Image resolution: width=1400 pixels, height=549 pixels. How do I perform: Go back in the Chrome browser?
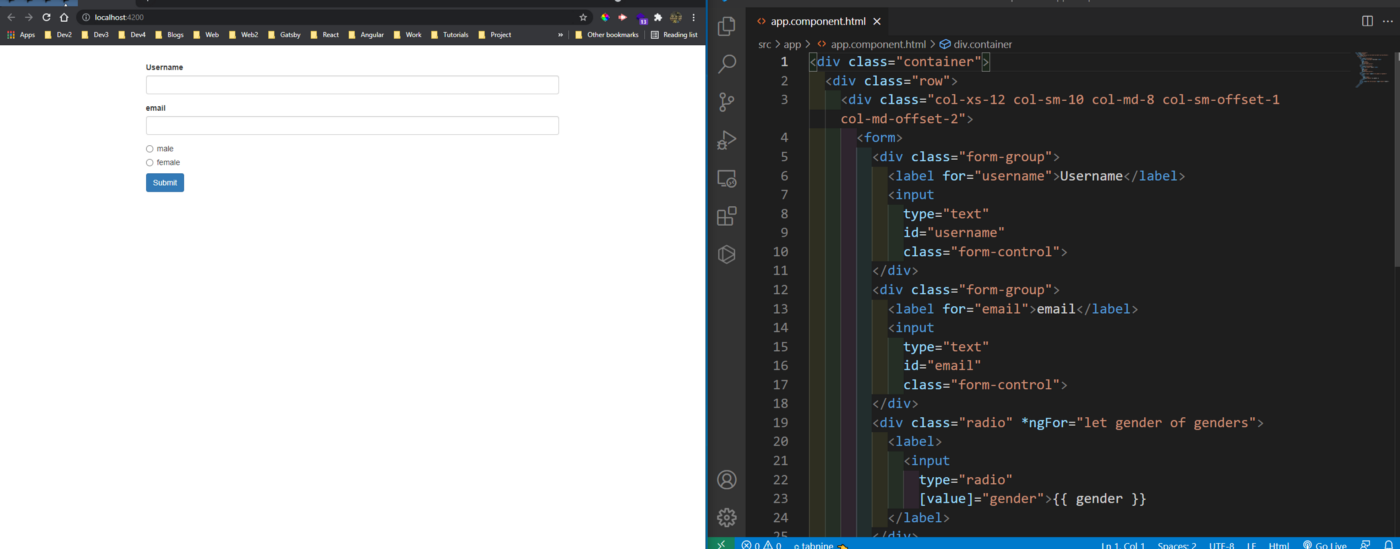pos(12,17)
